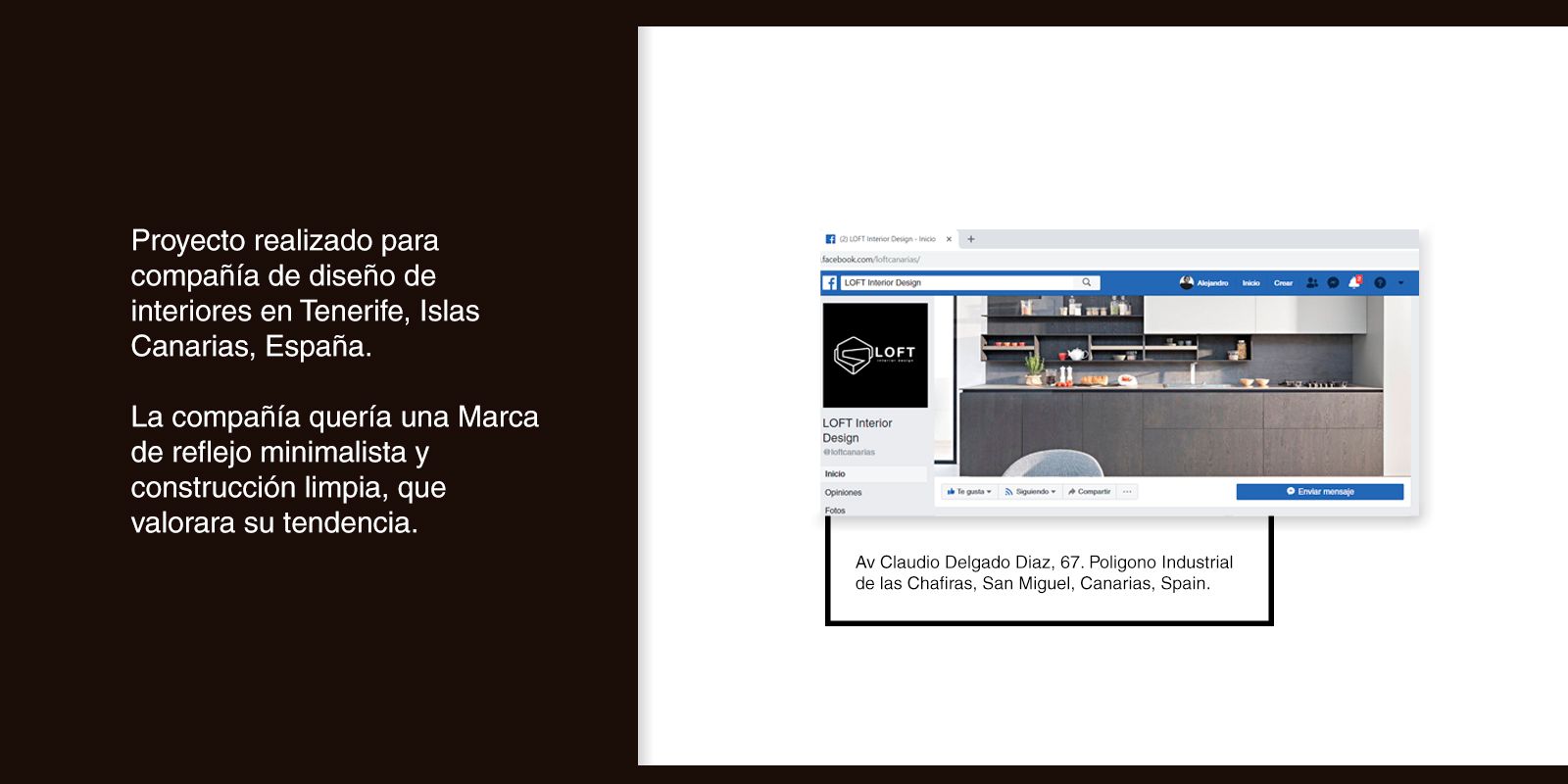Image resolution: width=1568 pixels, height=784 pixels.
Task: Click the Enviar mensaje button
Action: [1320, 492]
